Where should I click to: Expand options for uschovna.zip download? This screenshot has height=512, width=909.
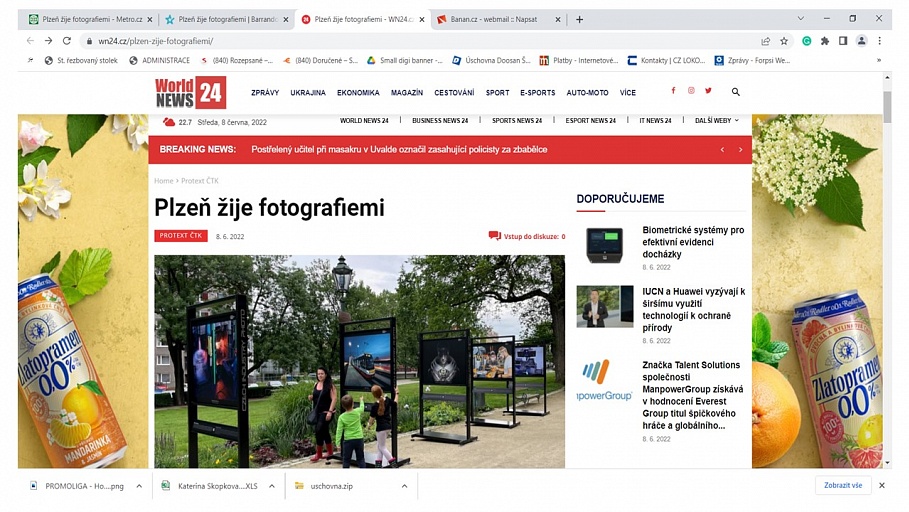(405, 486)
